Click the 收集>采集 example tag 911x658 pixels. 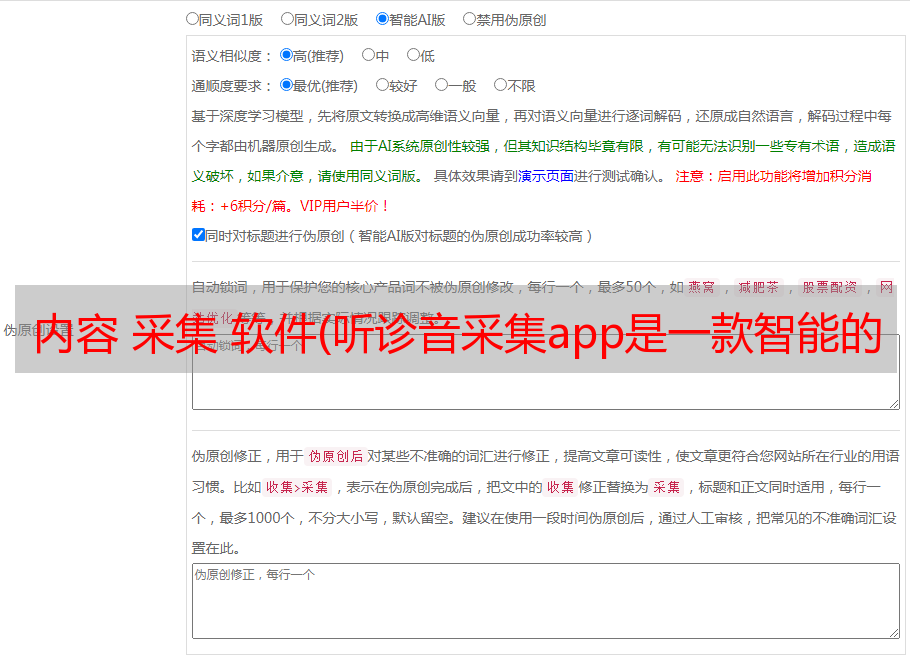coord(297,487)
